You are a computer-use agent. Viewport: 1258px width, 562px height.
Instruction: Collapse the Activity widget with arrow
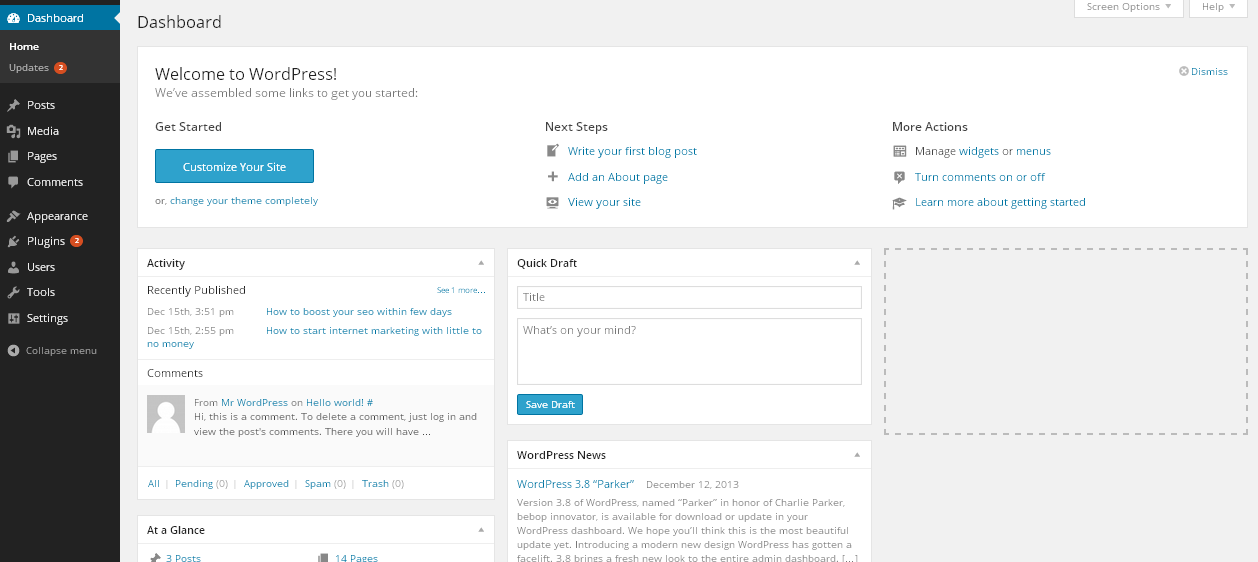(x=481, y=263)
